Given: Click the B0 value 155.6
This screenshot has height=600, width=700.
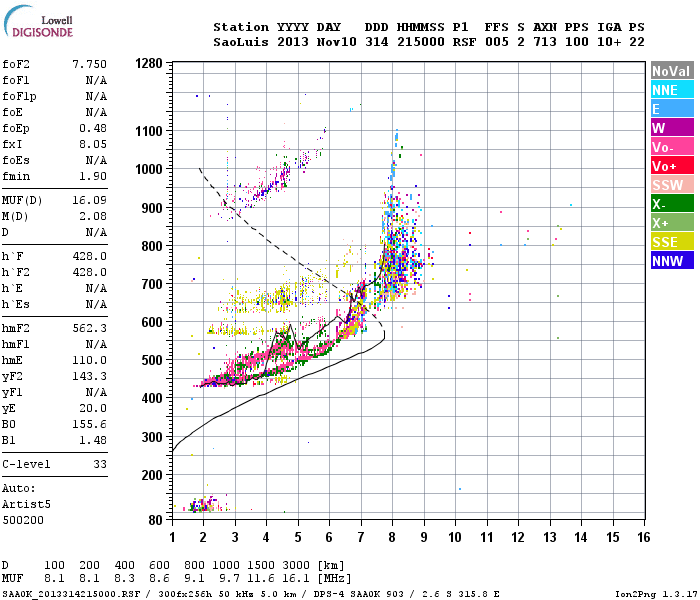Looking at the screenshot, I should coord(90,425).
